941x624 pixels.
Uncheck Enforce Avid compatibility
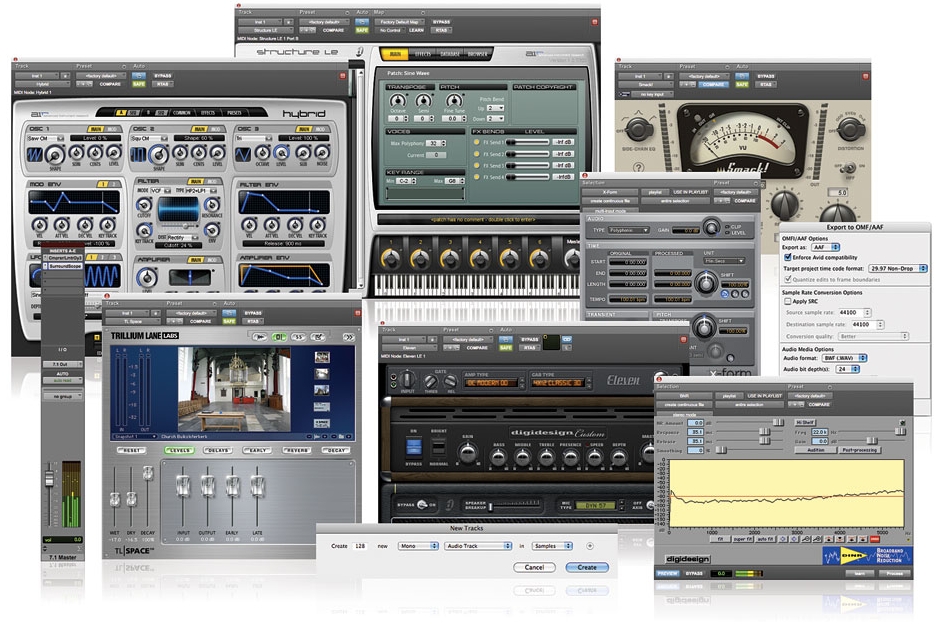(788, 257)
